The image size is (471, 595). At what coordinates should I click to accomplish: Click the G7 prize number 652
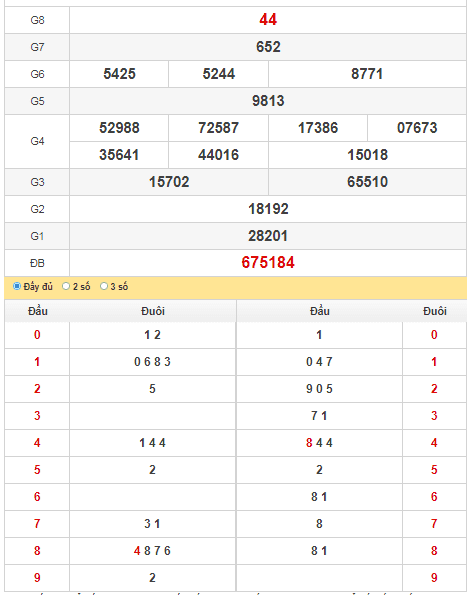(268, 47)
